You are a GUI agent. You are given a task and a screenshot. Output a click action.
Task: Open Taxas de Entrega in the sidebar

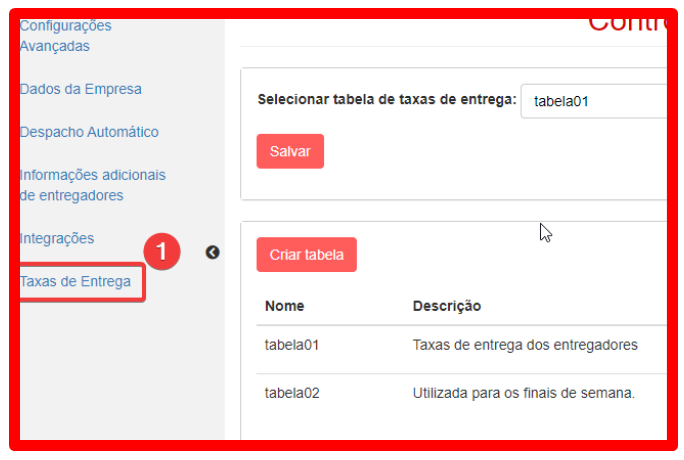76,282
